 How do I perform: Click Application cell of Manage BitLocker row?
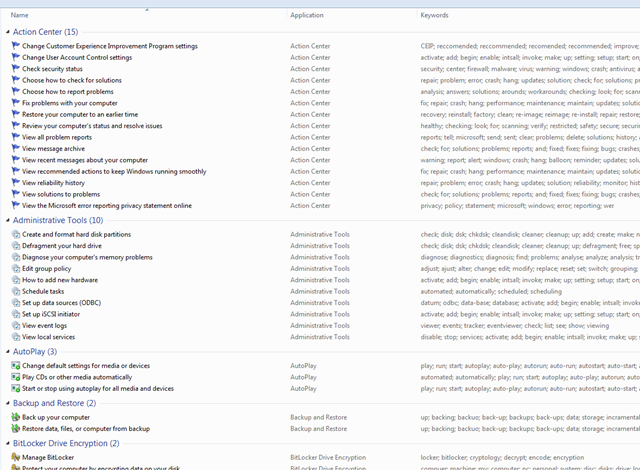[328, 457]
